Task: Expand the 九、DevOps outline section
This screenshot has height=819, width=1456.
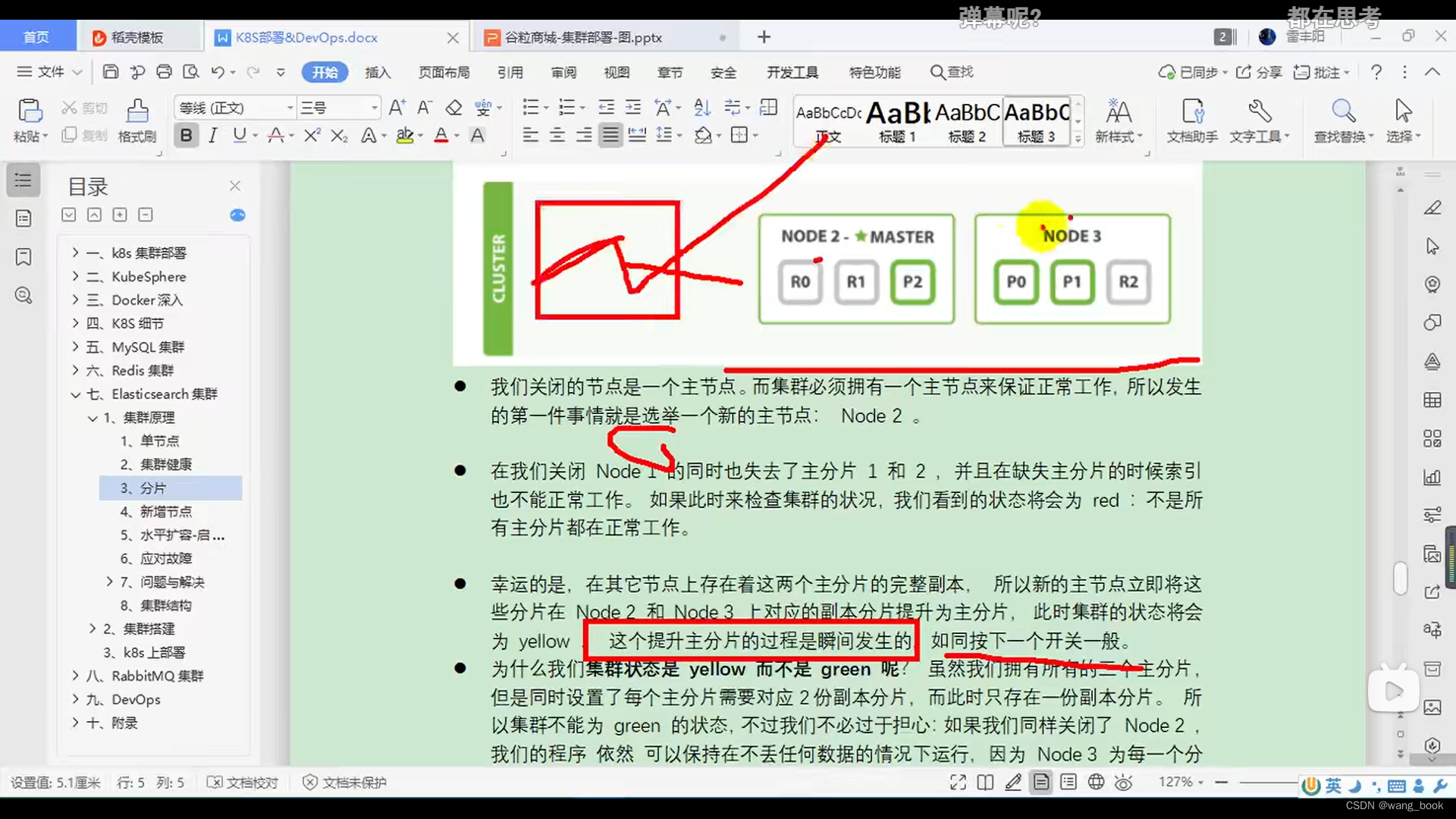Action: coord(75,699)
